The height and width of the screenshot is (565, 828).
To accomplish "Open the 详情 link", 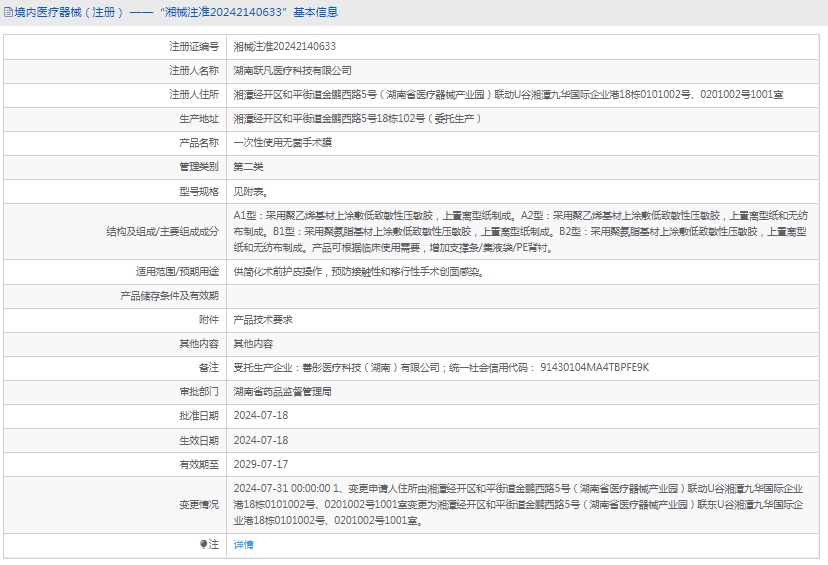I will [x=243, y=545].
